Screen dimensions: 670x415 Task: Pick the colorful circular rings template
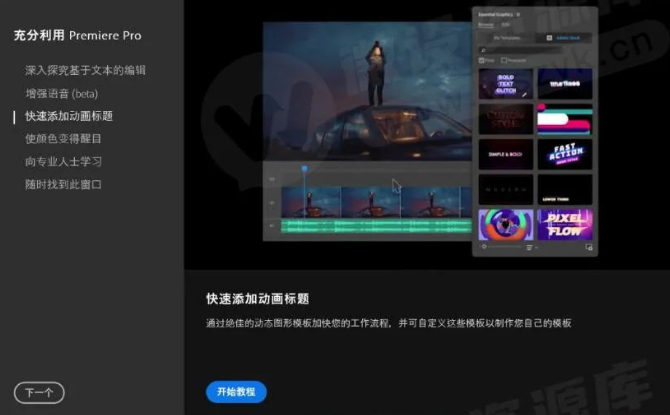point(506,225)
